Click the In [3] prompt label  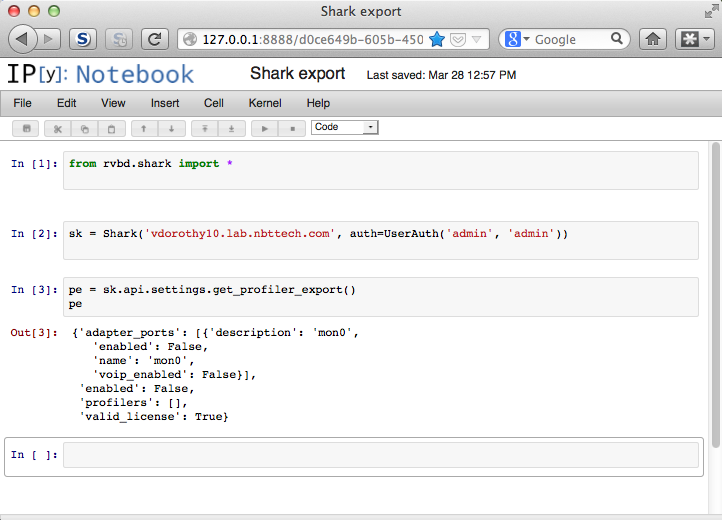tap(35, 290)
